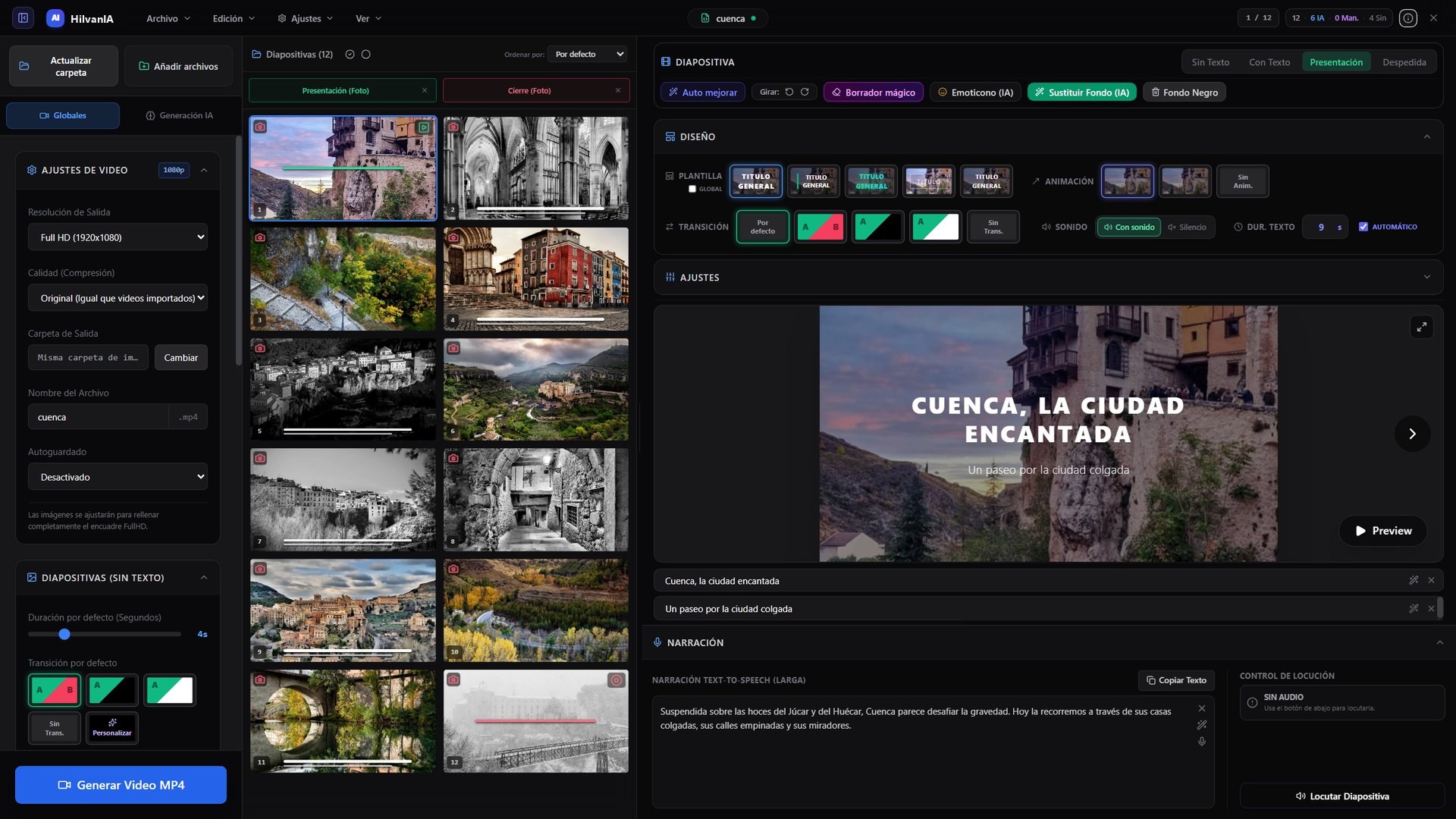Open the Autoguardado dropdown
The width and height of the screenshot is (1456, 819).
pos(118,477)
